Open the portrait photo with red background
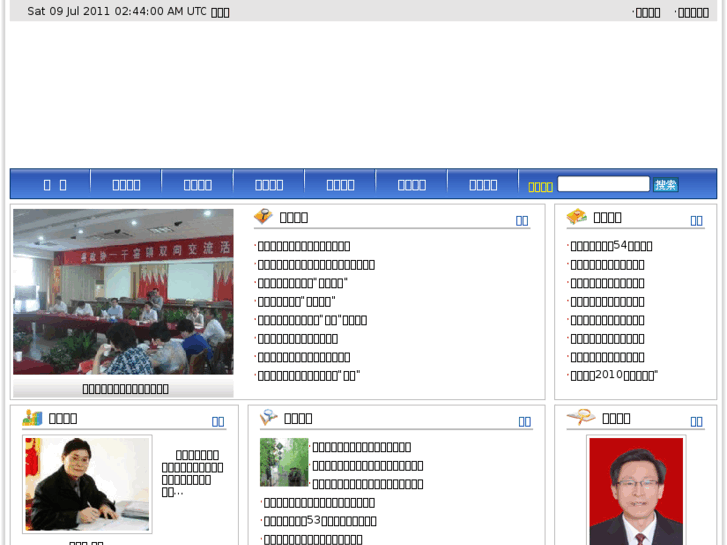Image resolution: width=727 pixels, height=545 pixels. click(636, 491)
